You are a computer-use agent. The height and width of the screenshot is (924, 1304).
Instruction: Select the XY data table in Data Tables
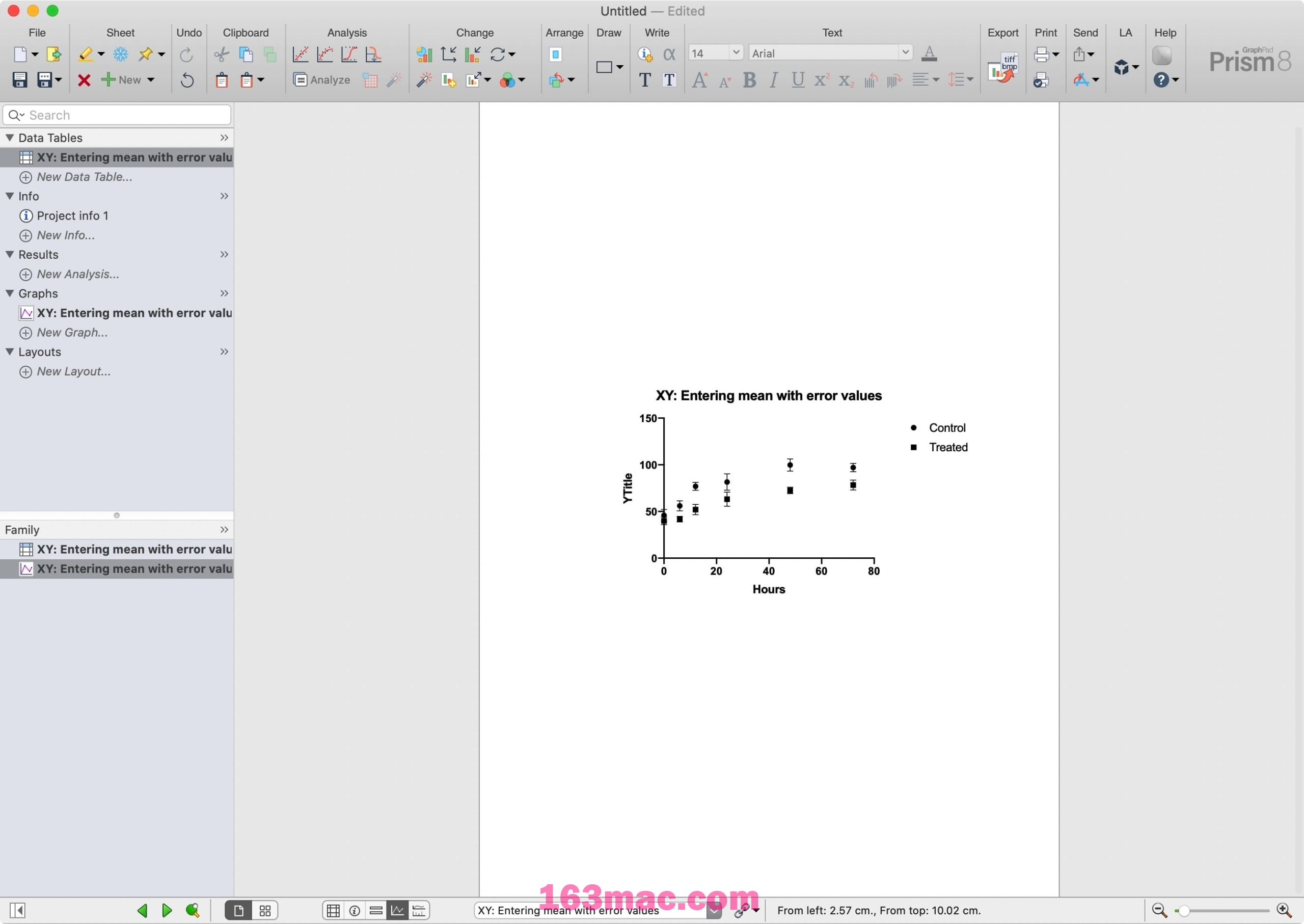pos(117,157)
